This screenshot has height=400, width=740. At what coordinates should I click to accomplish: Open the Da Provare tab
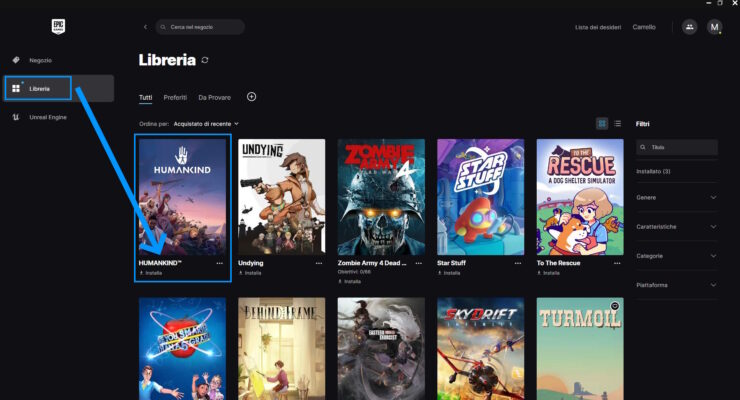214,97
